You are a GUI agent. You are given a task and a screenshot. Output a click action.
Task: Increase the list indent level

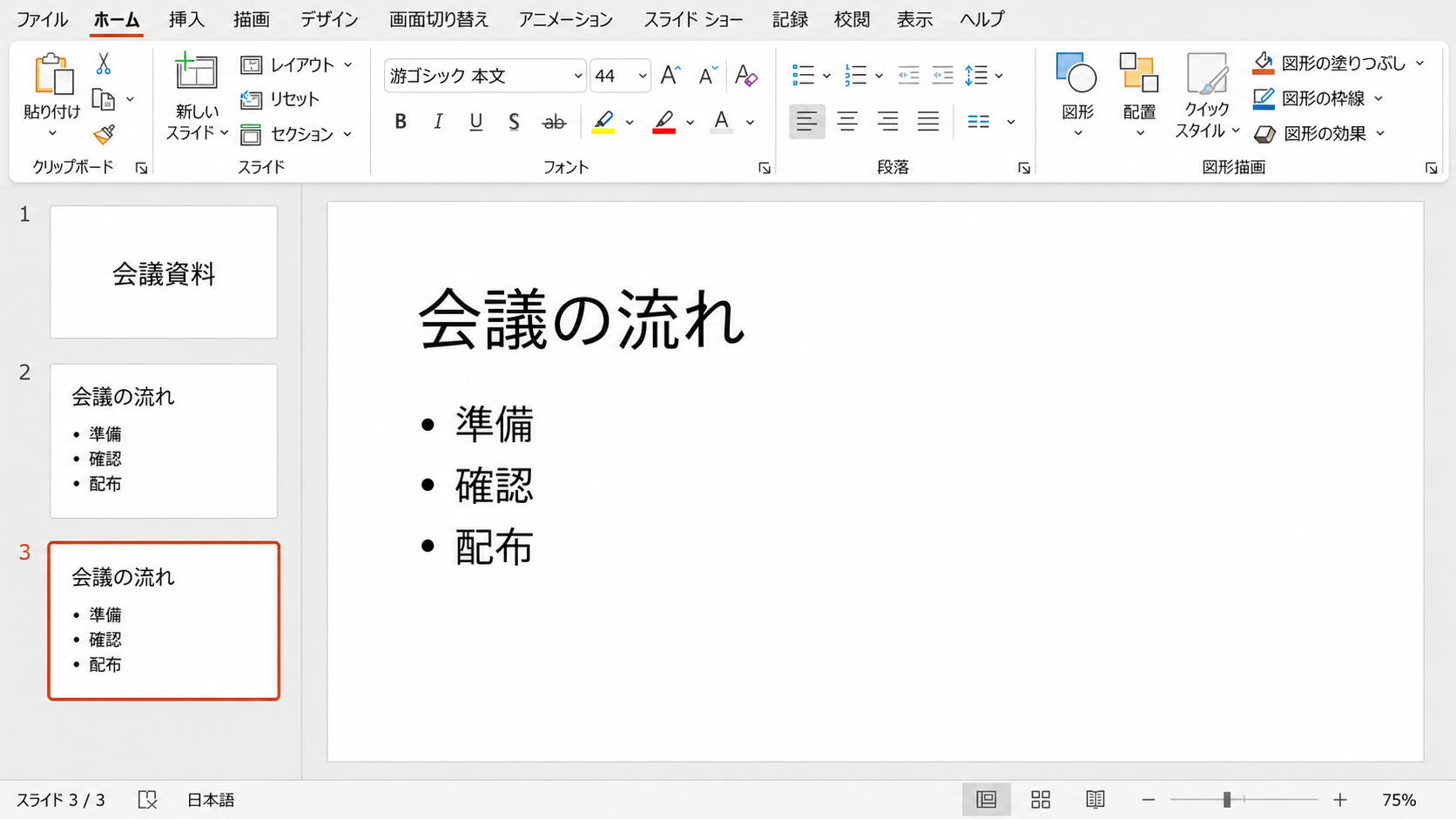pos(942,76)
